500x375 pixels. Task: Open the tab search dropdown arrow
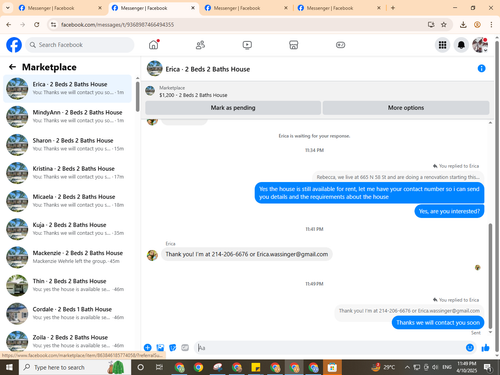click(x=8, y=8)
